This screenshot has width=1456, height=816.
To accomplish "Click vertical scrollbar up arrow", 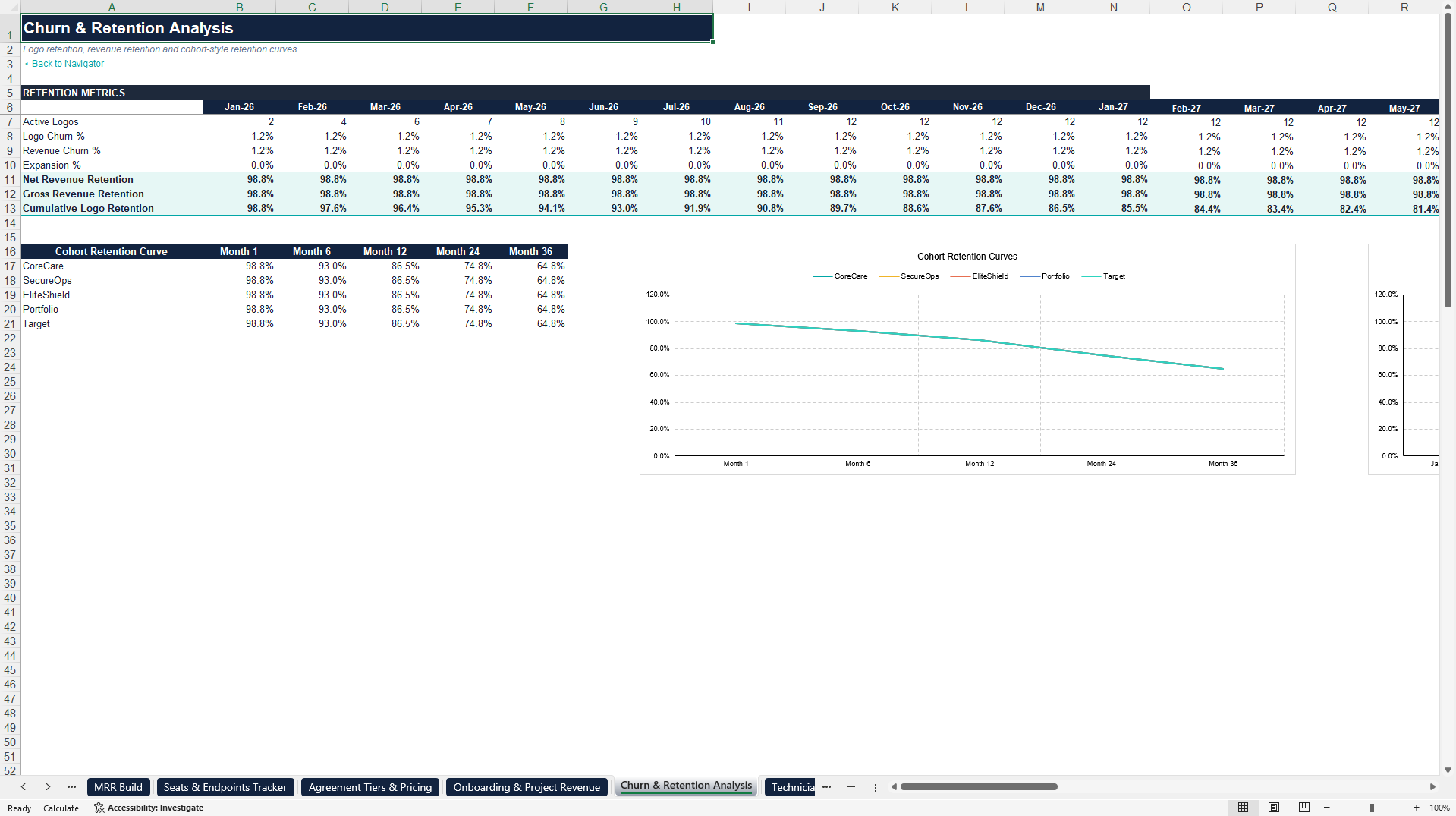I will coord(1448,6).
